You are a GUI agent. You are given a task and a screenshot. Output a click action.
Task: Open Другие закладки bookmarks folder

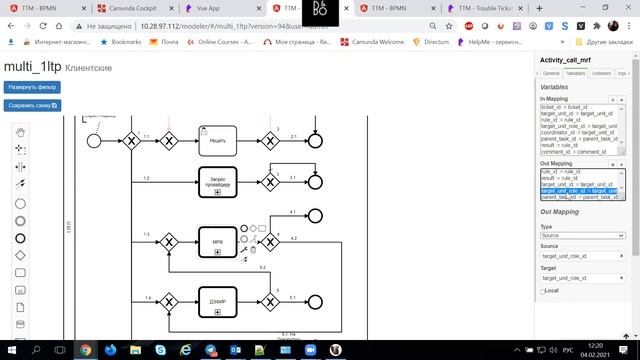604,42
